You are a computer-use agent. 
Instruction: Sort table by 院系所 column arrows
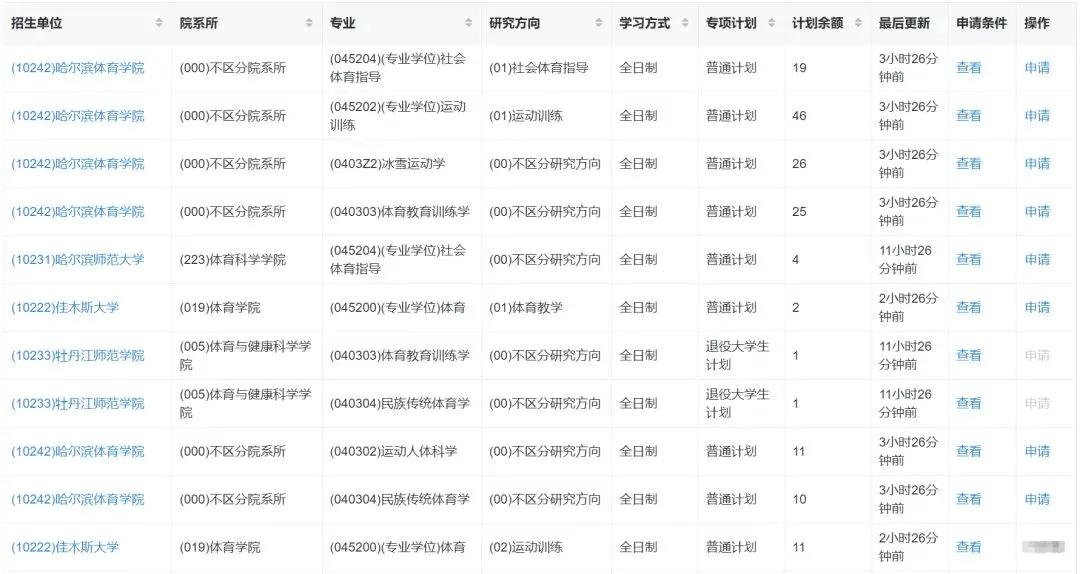pos(309,23)
